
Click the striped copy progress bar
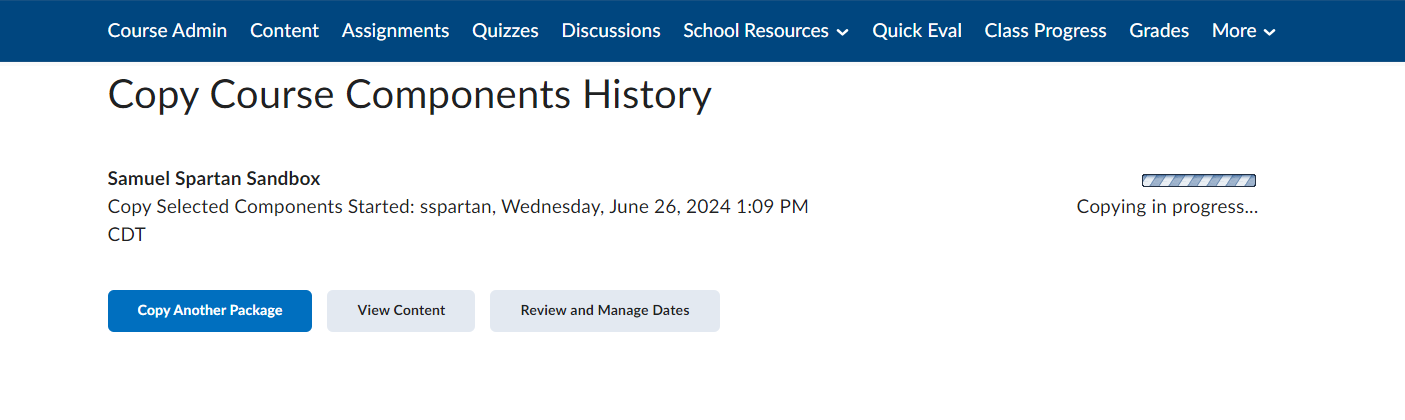tap(1198, 181)
